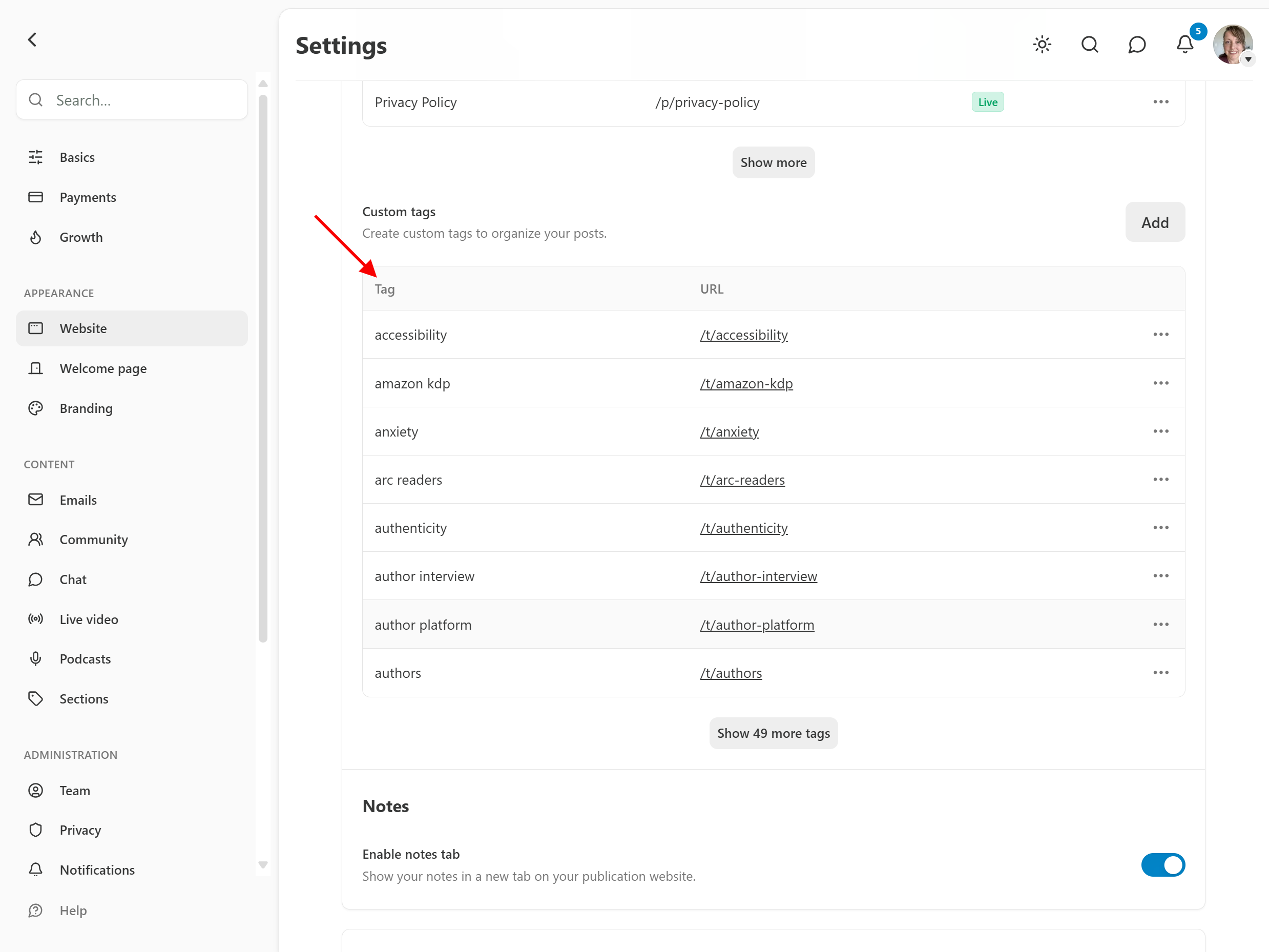The image size is (1269, 952).
Task: Open notifications bell with badge
Action: (x=1184, y=44)
